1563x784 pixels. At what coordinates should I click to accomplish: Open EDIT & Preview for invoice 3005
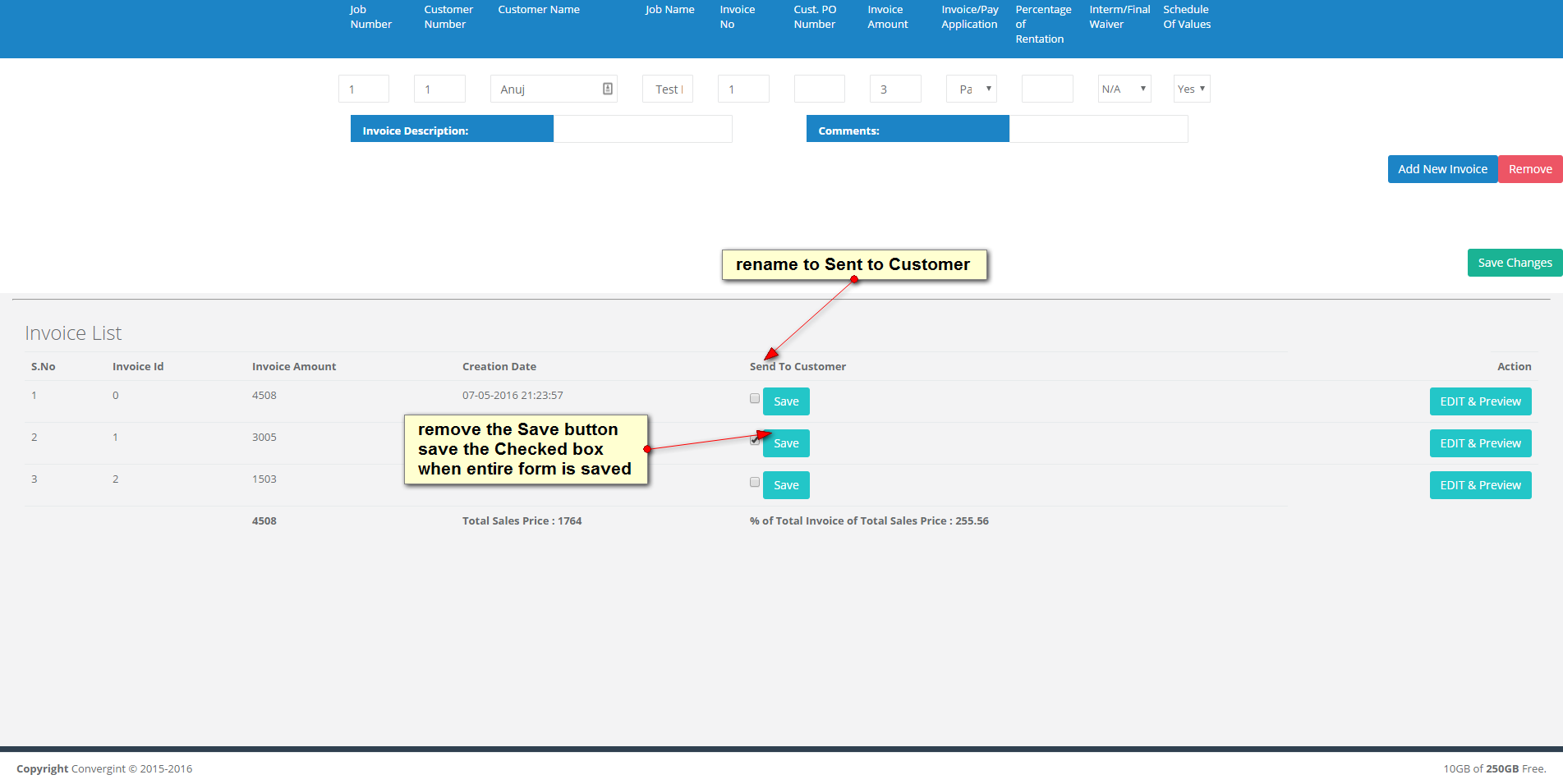[x=1480, y=443]
